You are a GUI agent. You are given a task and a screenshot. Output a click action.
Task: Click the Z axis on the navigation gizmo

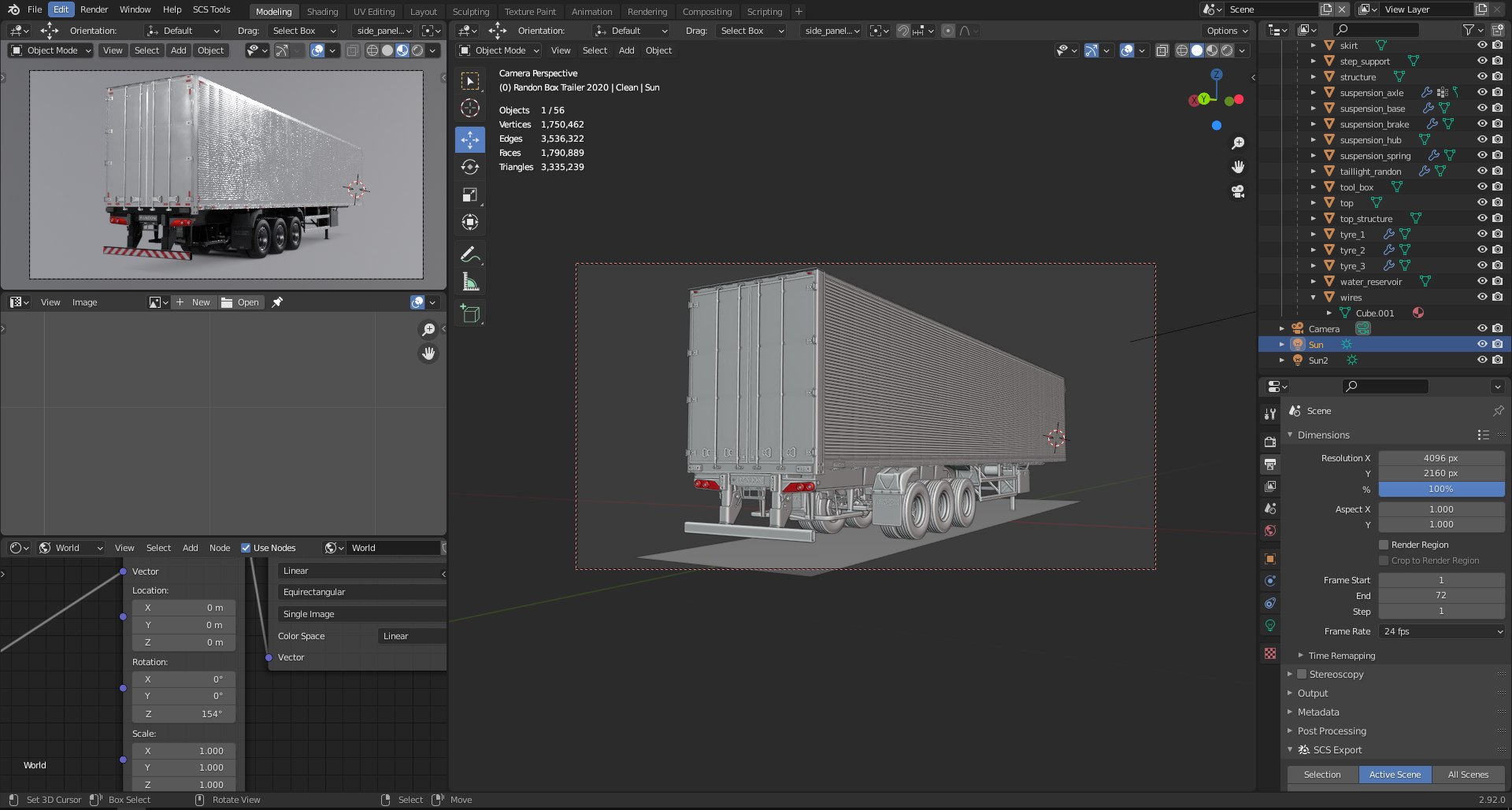[1217, 75]
